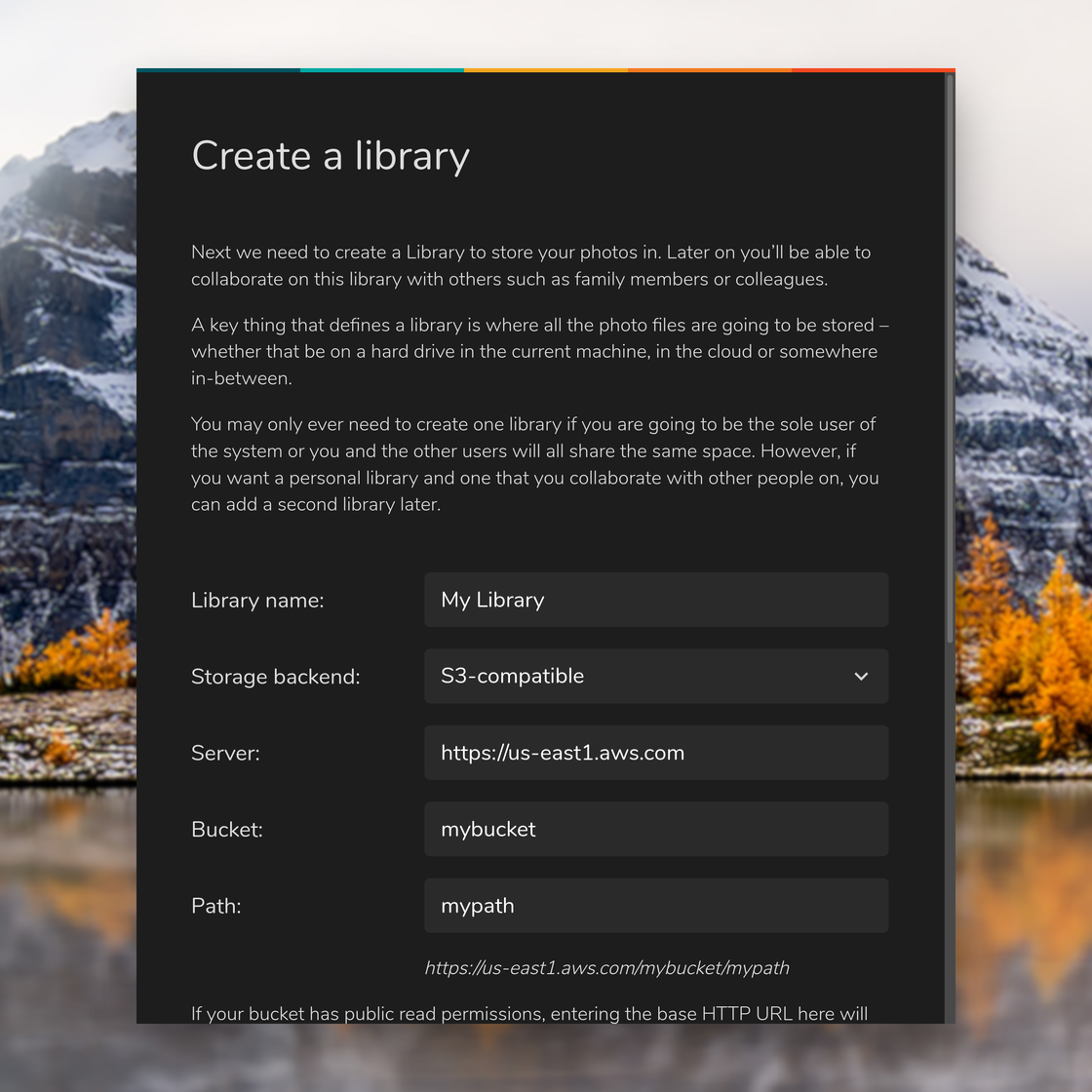The width and height of the screenshot is (1092, 1092).
Task: Focus the Library name input field
Action: tap(655, 600)
